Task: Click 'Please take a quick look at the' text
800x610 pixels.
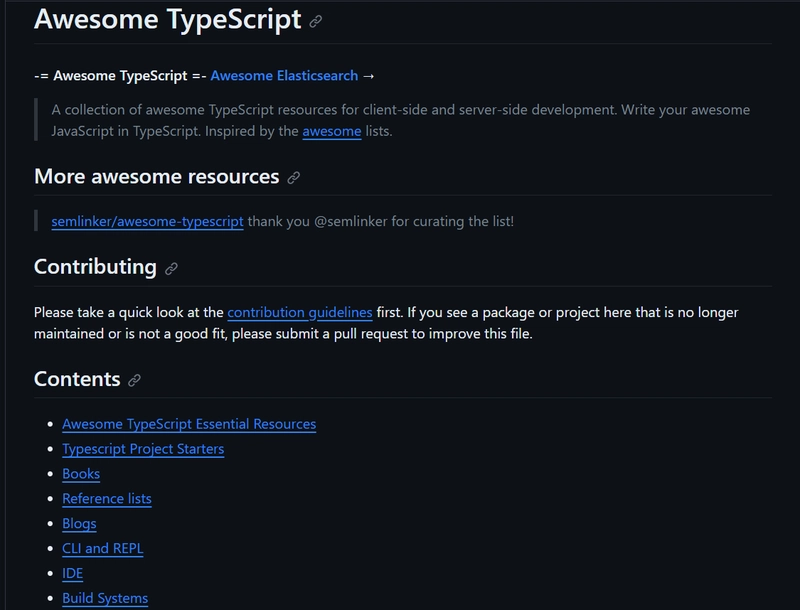Action: pos(129,312)
